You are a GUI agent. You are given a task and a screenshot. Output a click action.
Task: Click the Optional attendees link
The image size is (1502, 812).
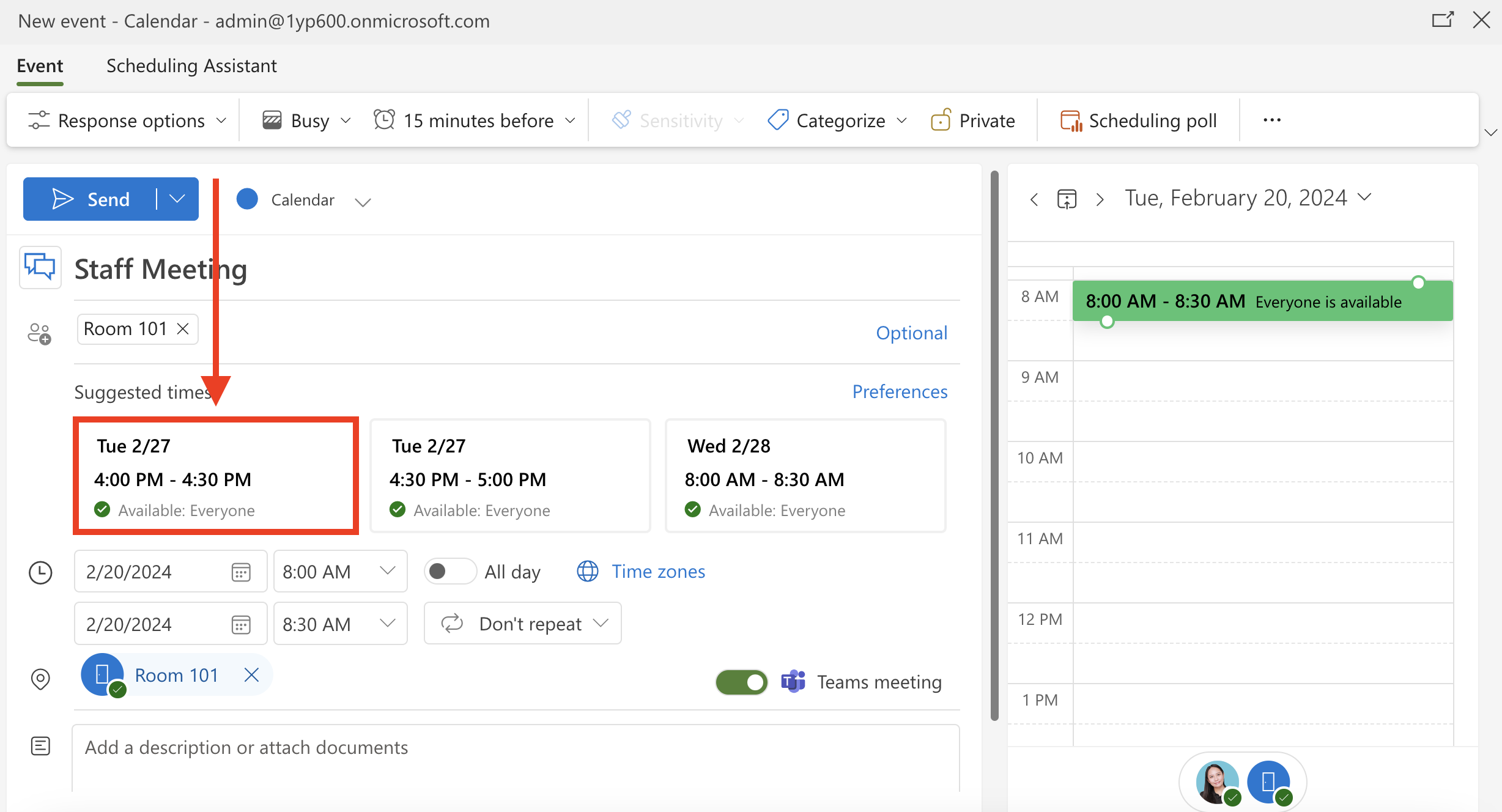(x=911, y=333)
